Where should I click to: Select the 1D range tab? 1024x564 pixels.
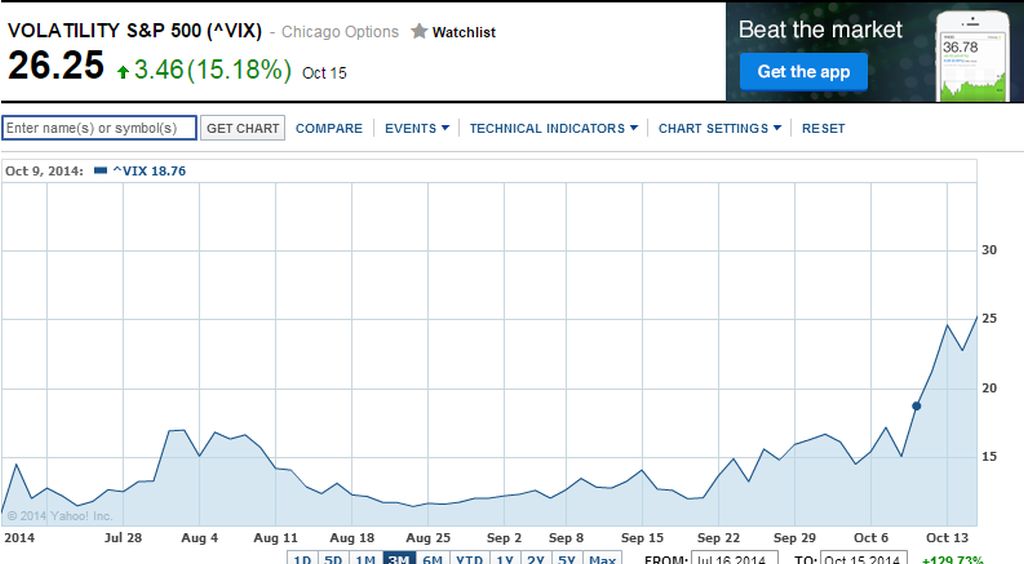(302, 559)
